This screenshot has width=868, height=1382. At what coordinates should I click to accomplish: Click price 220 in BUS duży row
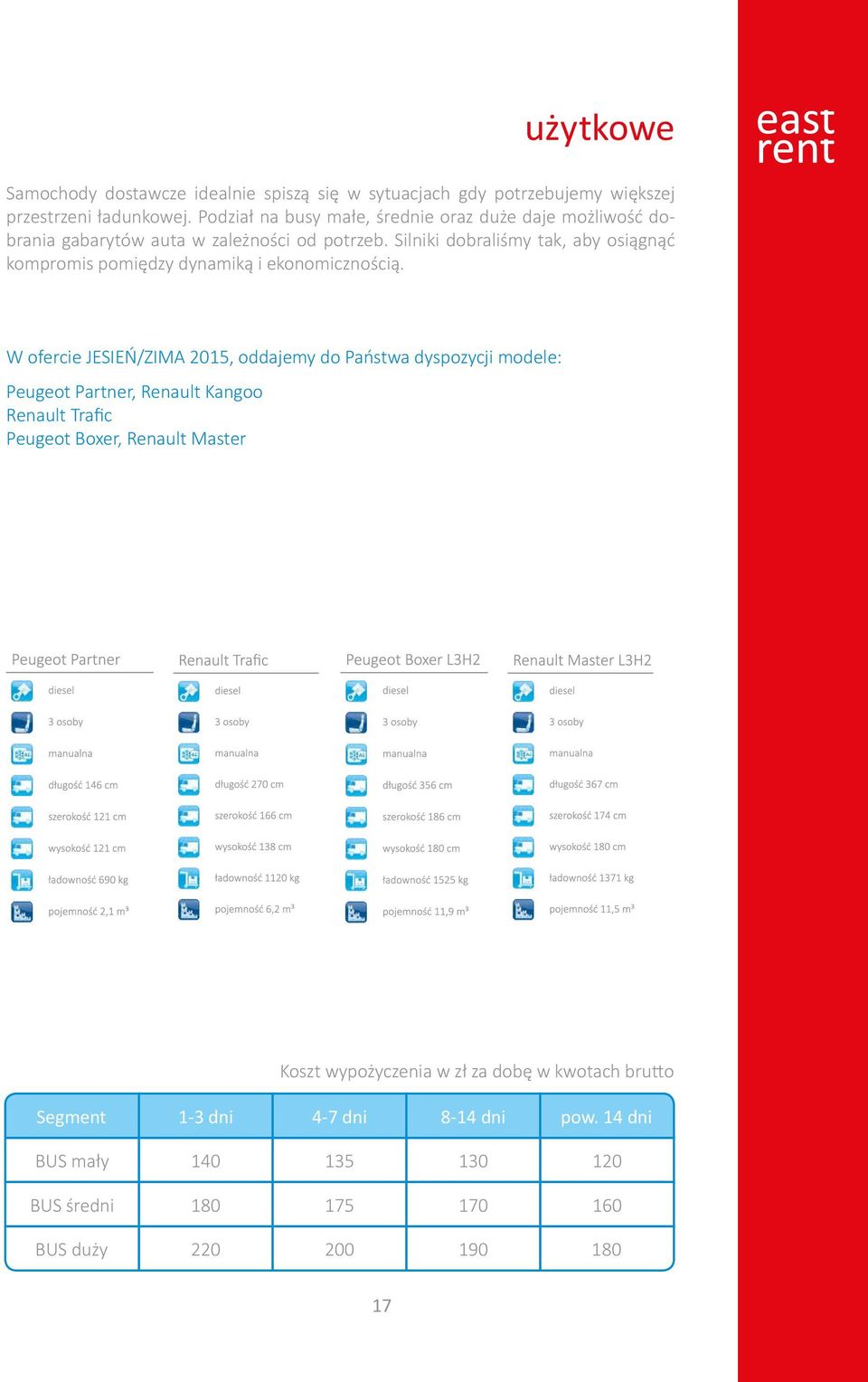pyautogui.click(x=206, y=1250)
